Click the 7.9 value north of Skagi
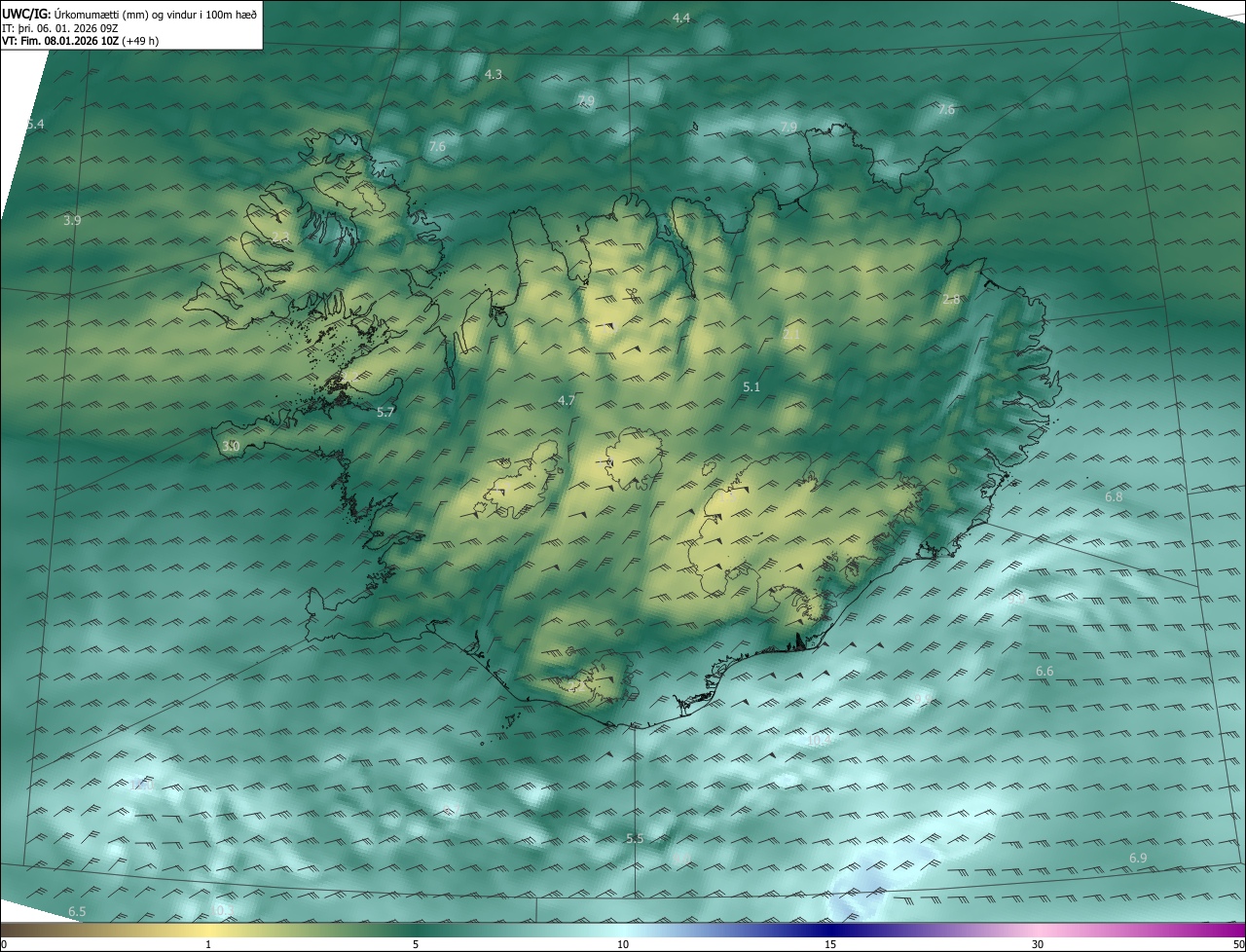Image resolution: width=1246 pixels, height=952 pixels. click(x=586, y=101)
